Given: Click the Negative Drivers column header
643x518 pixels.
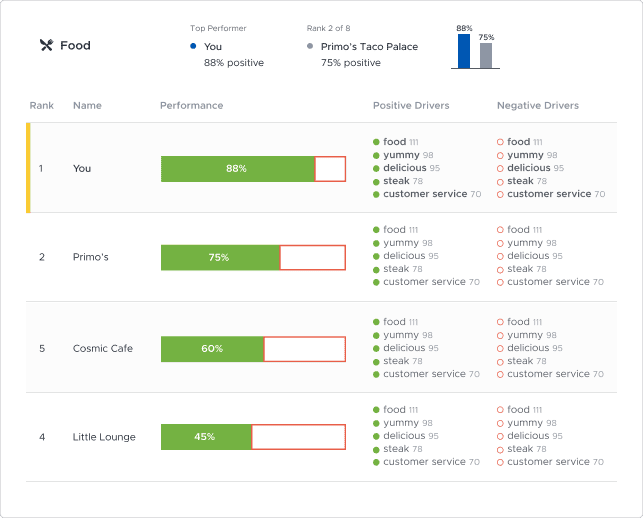Looking at the screenshot, I should tap(537, 105).
